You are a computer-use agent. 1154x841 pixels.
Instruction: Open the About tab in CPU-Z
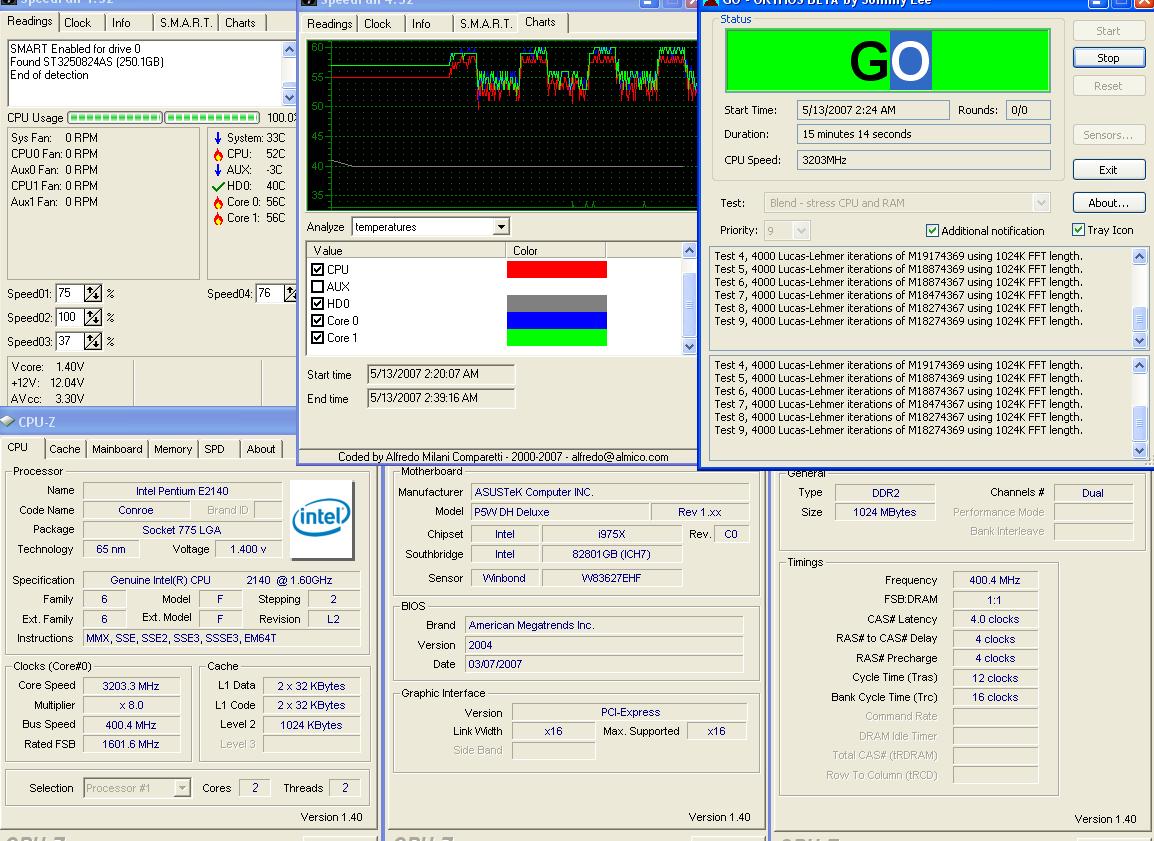[261, 449]
